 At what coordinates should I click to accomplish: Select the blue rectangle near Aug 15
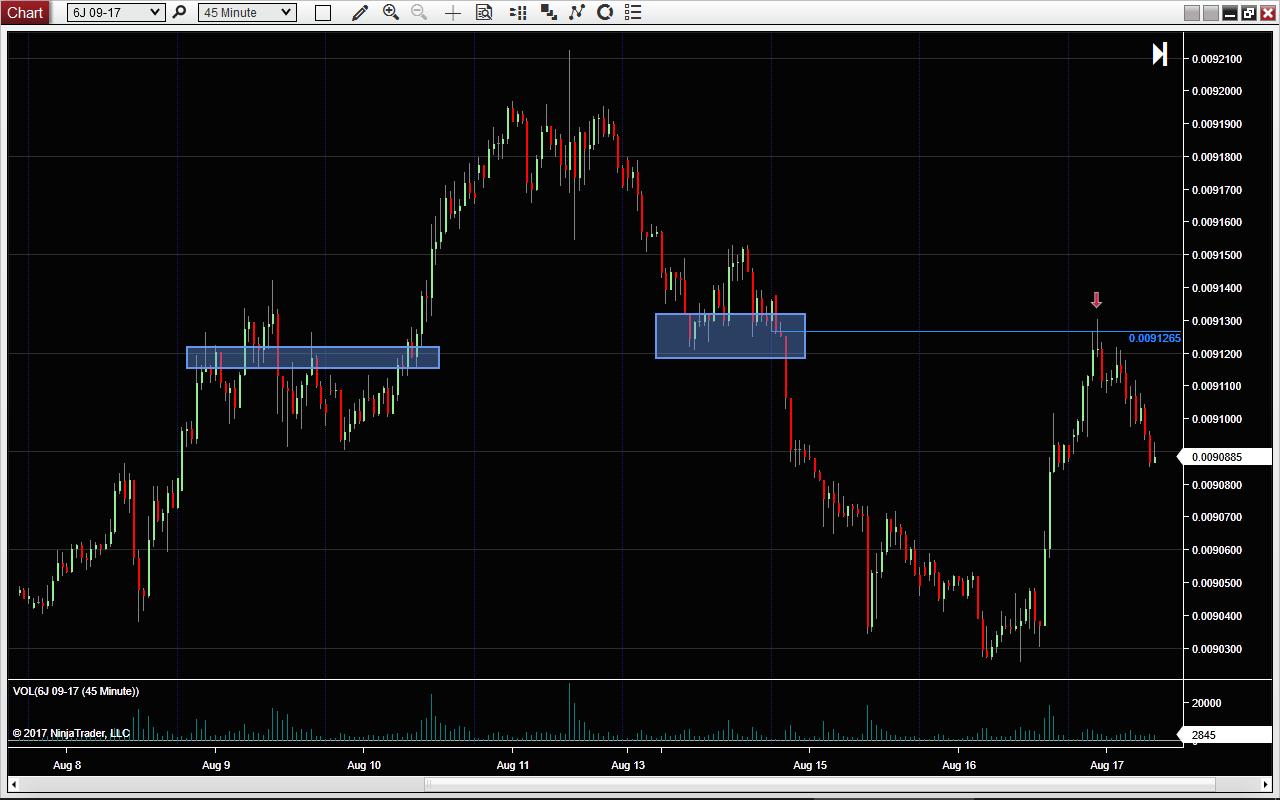tap(730, 336)
